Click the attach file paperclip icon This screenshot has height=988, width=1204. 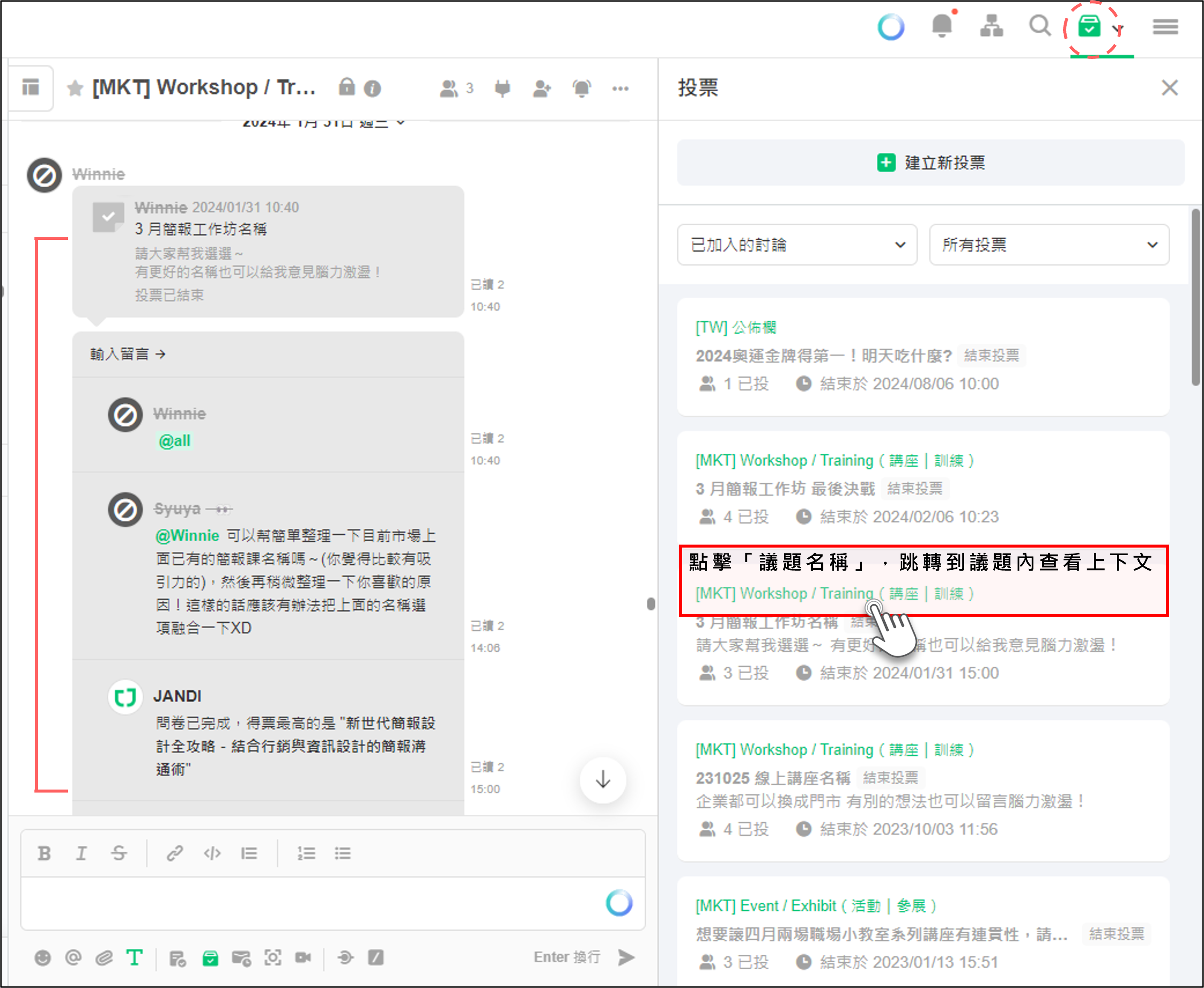click(x=104, y=958)
